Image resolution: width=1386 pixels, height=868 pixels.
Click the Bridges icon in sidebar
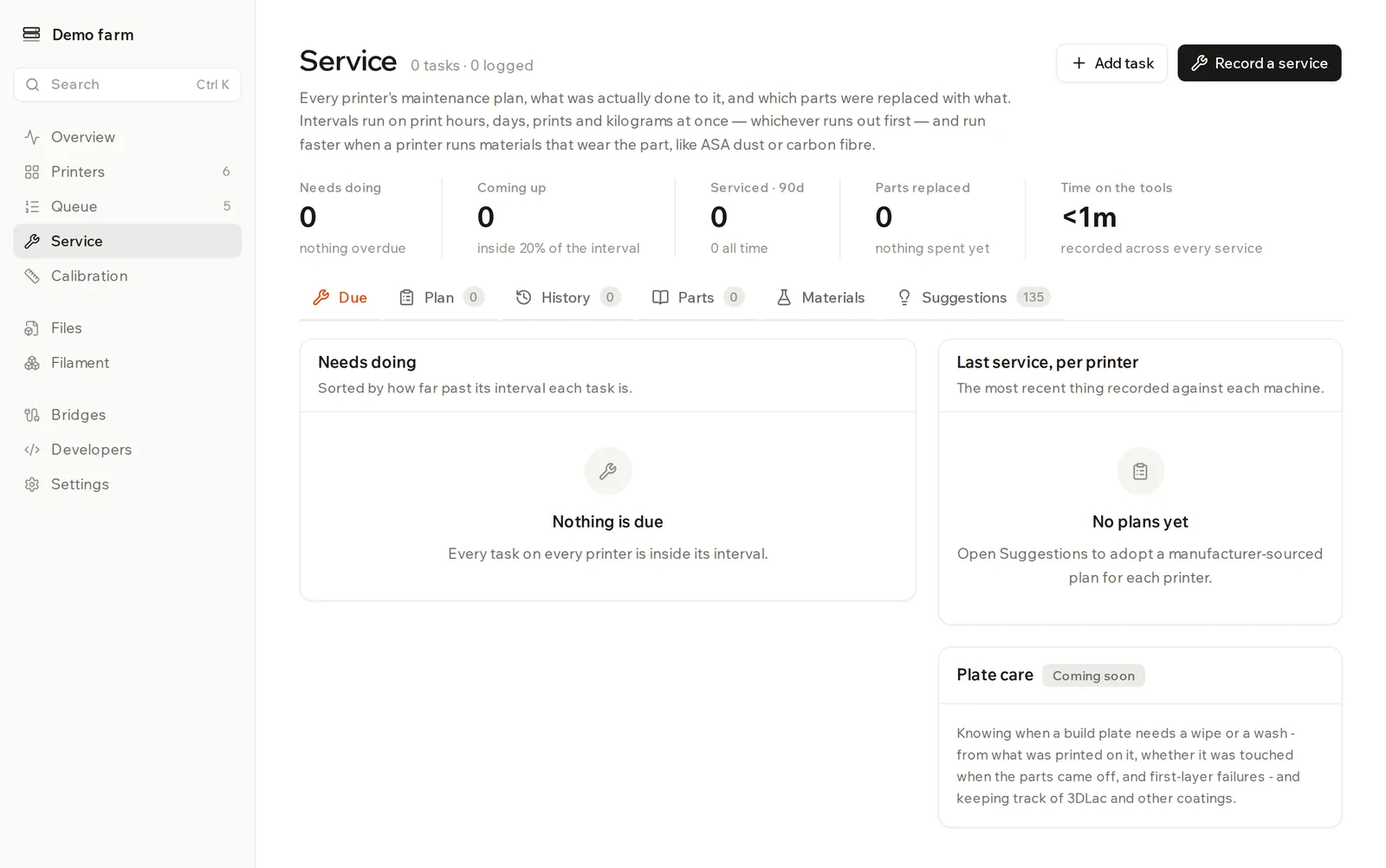pyautogui.click(x=32, y=414)
